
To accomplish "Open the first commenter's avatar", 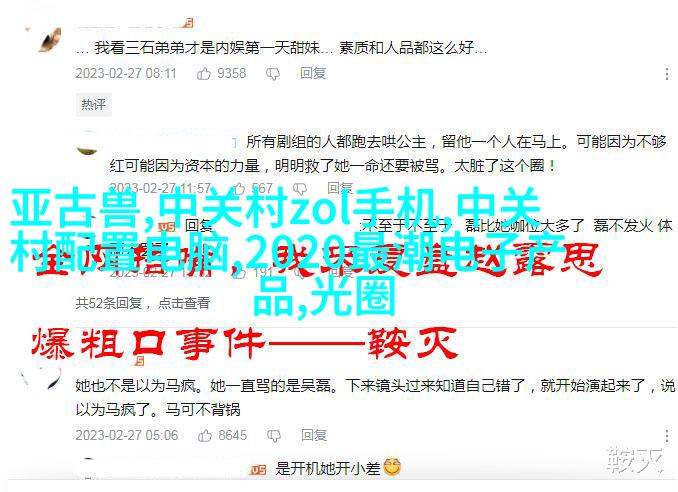I will pos(49,40).
